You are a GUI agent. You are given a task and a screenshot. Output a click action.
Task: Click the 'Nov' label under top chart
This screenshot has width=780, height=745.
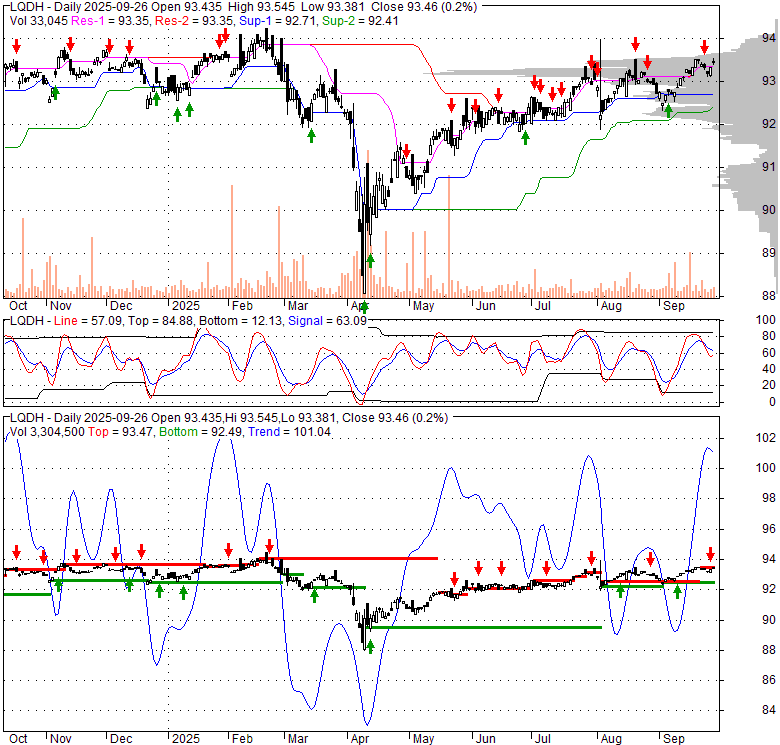[x=61, y=306]
